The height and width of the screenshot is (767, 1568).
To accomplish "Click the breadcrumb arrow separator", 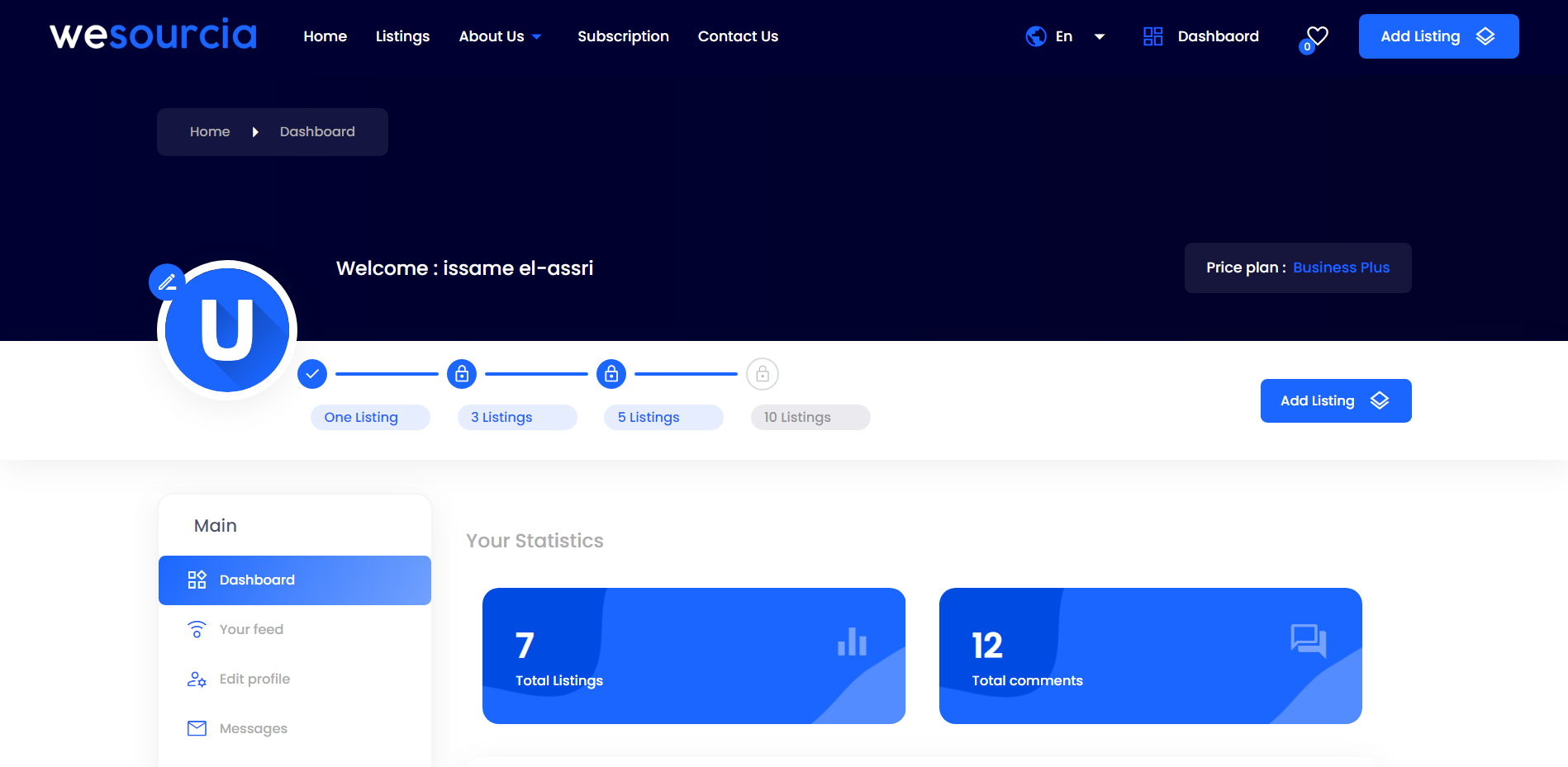I will [255, 132].
